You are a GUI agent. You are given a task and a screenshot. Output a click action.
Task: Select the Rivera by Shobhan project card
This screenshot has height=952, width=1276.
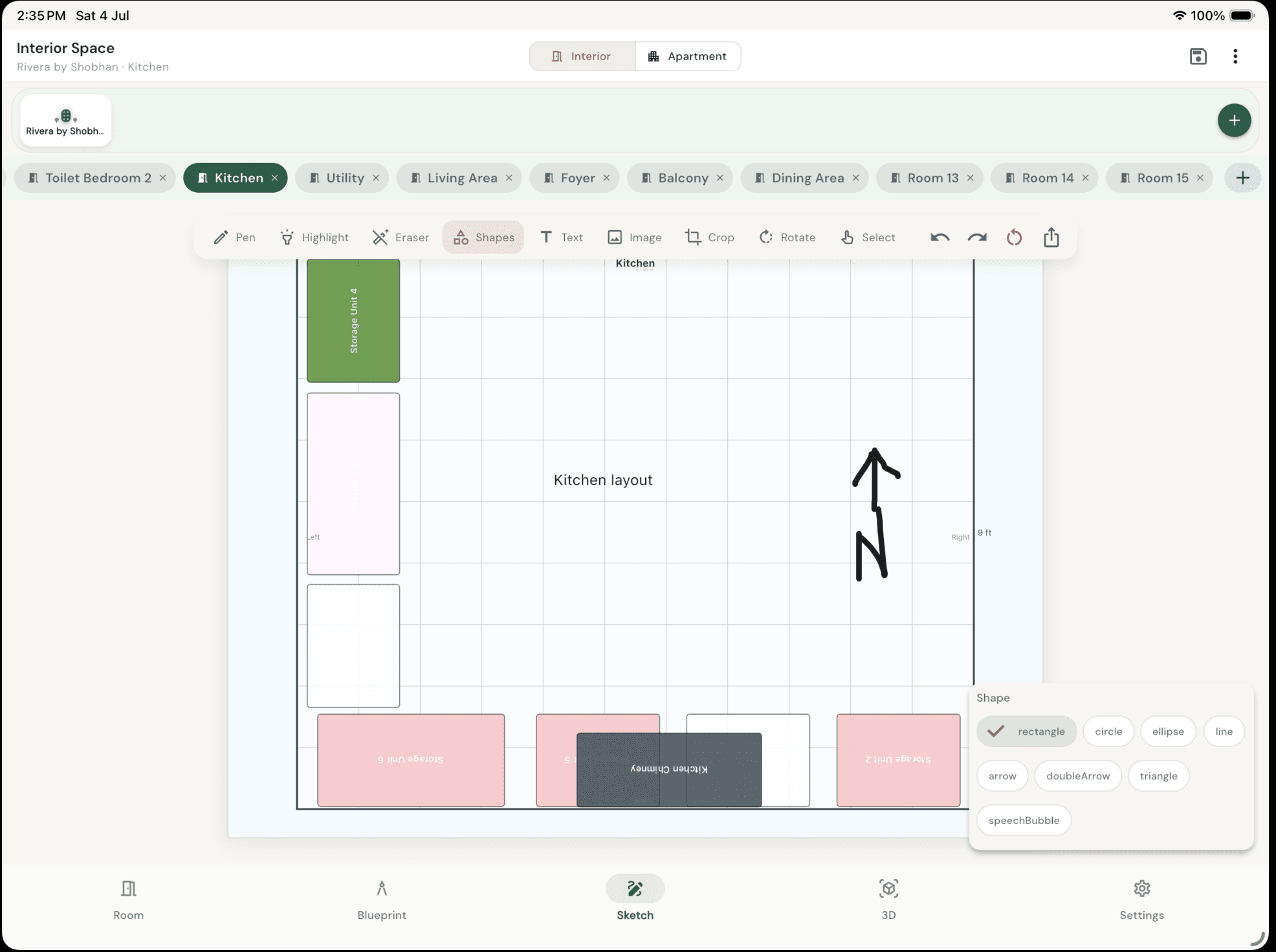65,120
